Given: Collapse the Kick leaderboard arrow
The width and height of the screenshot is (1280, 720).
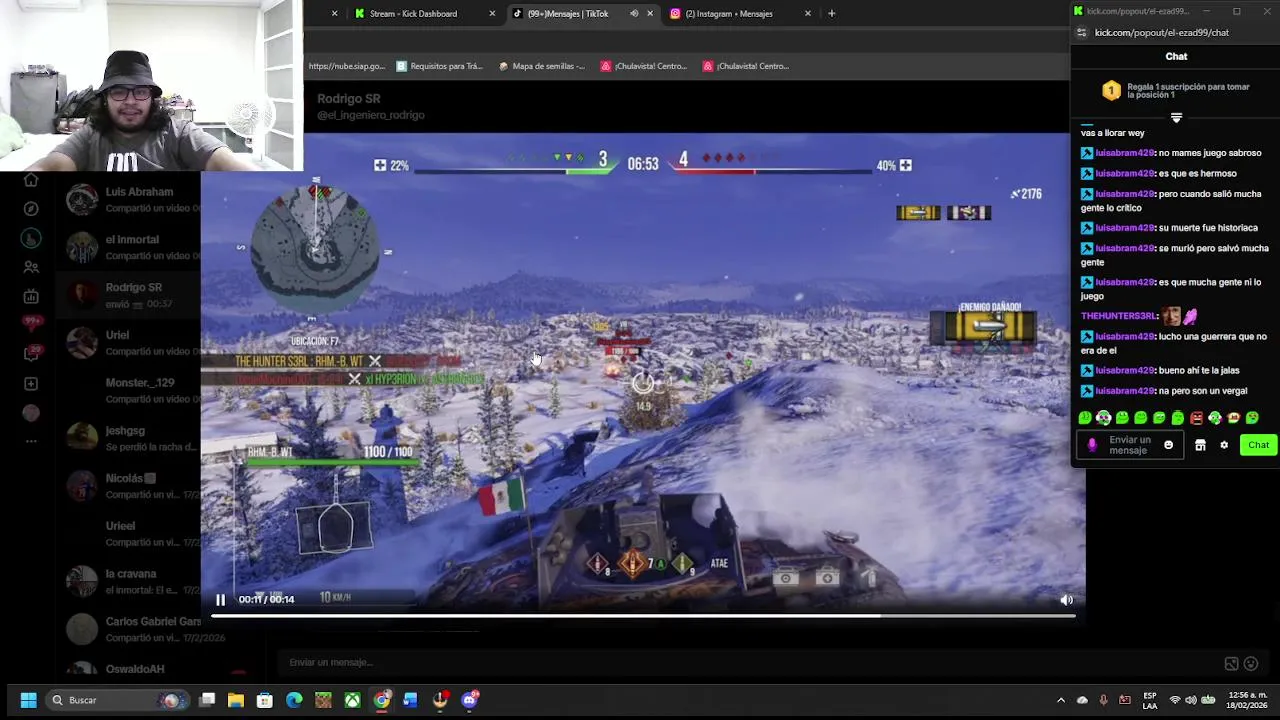Looking at the screenshot, I should [x=1176, y=118].
